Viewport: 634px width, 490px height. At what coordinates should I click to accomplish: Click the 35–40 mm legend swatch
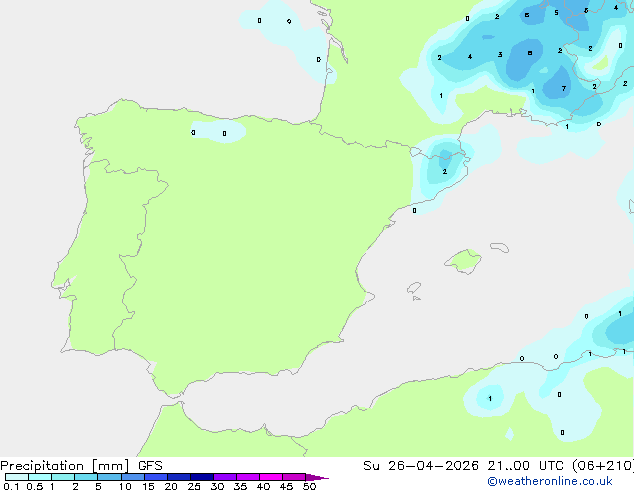point(248,477)
